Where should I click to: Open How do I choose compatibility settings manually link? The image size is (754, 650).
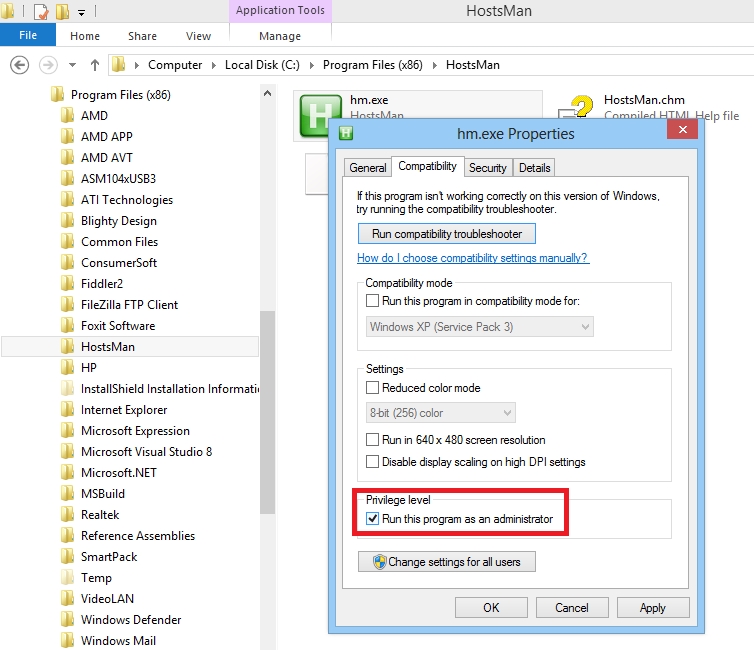(x=473, y=258)
